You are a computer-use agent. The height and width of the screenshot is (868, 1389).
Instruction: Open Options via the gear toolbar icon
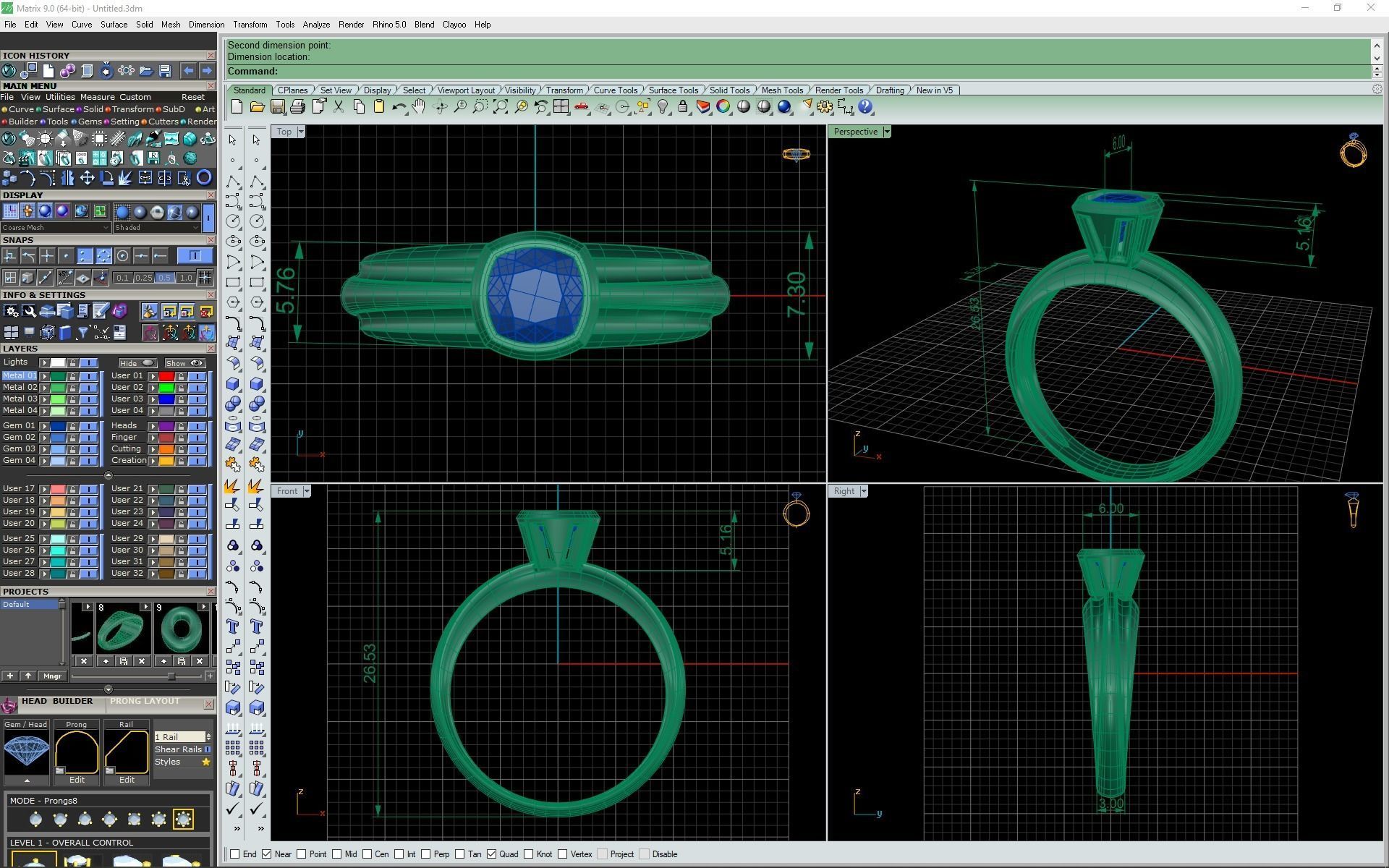pos(825,107)
